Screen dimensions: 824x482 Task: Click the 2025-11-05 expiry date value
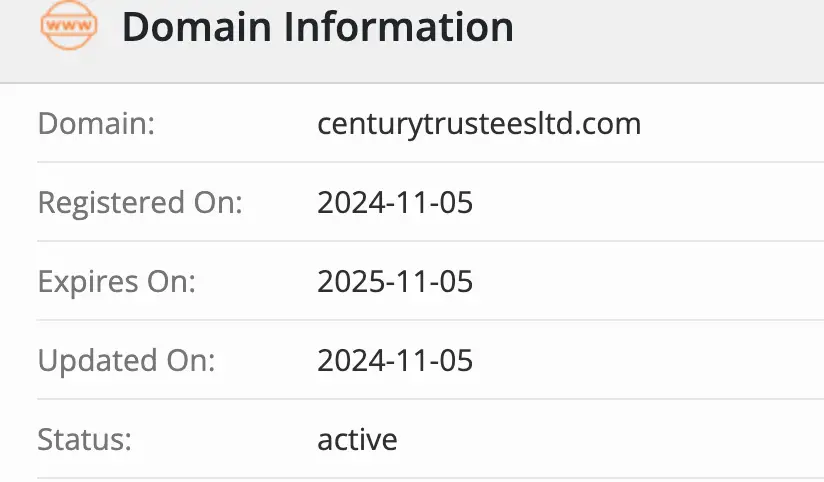click(395, 282)
